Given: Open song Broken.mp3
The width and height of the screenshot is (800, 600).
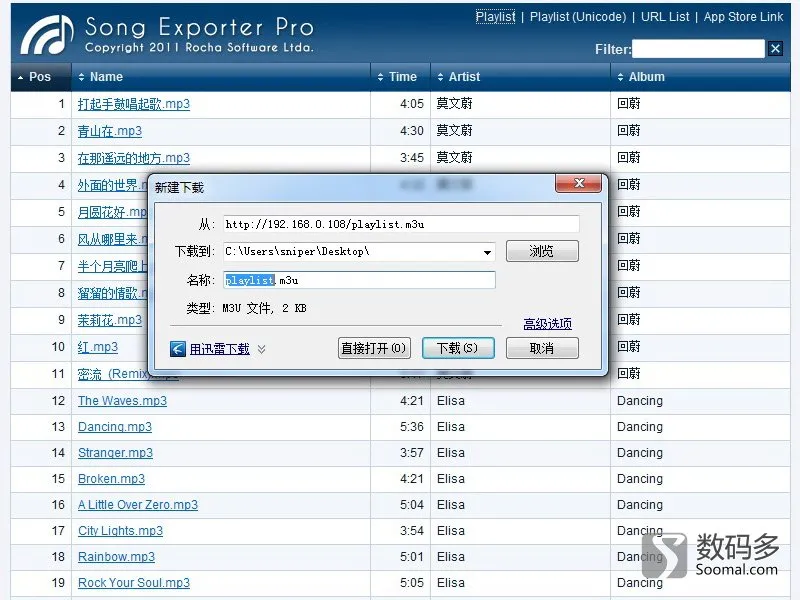Looking at the screenshot, I should 111,479.
